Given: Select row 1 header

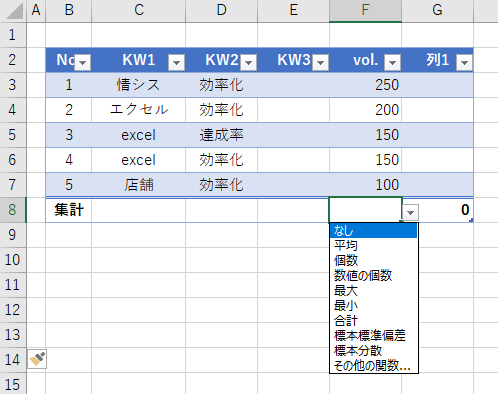Looking at the screenshot, I should (13, 35).
